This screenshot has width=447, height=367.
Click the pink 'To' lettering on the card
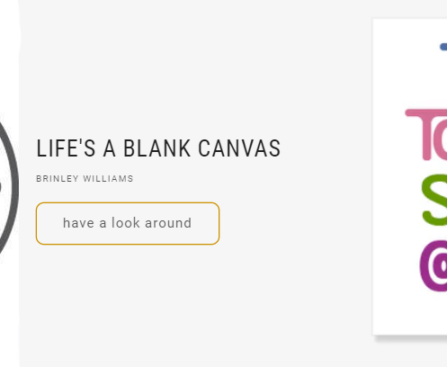tap(426, 134)
